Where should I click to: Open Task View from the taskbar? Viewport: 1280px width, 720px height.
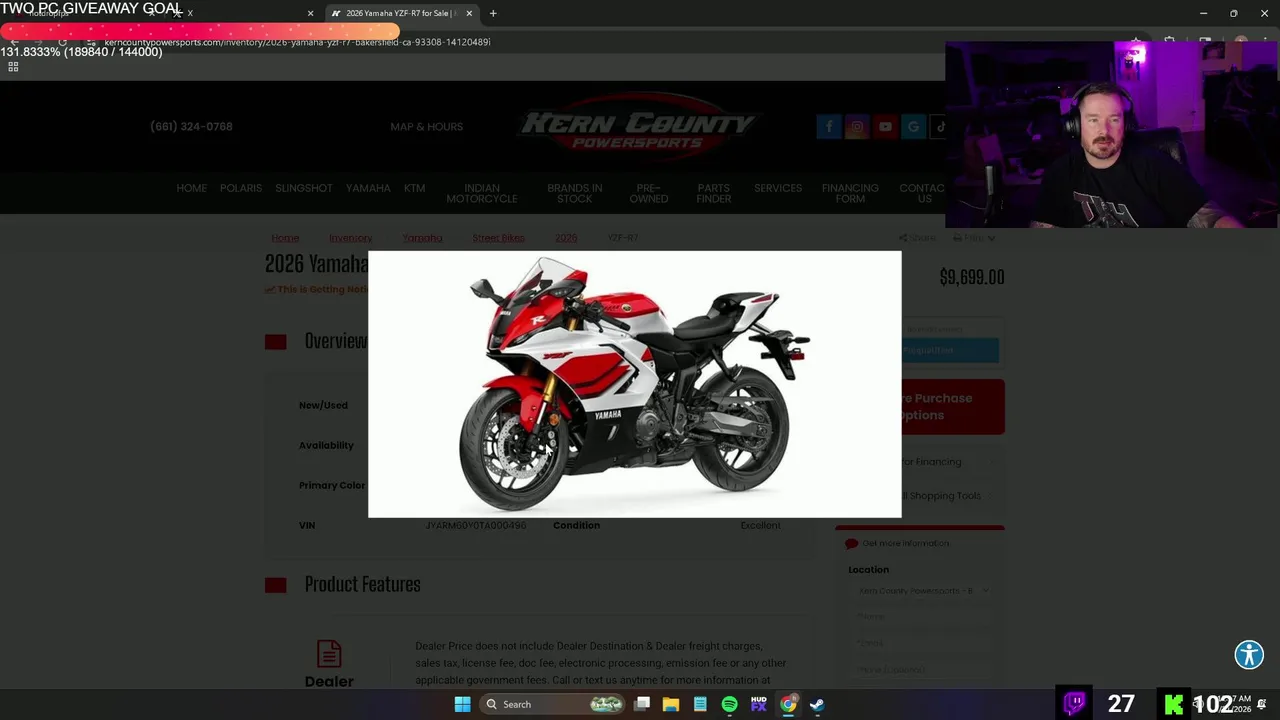point(642,704)
